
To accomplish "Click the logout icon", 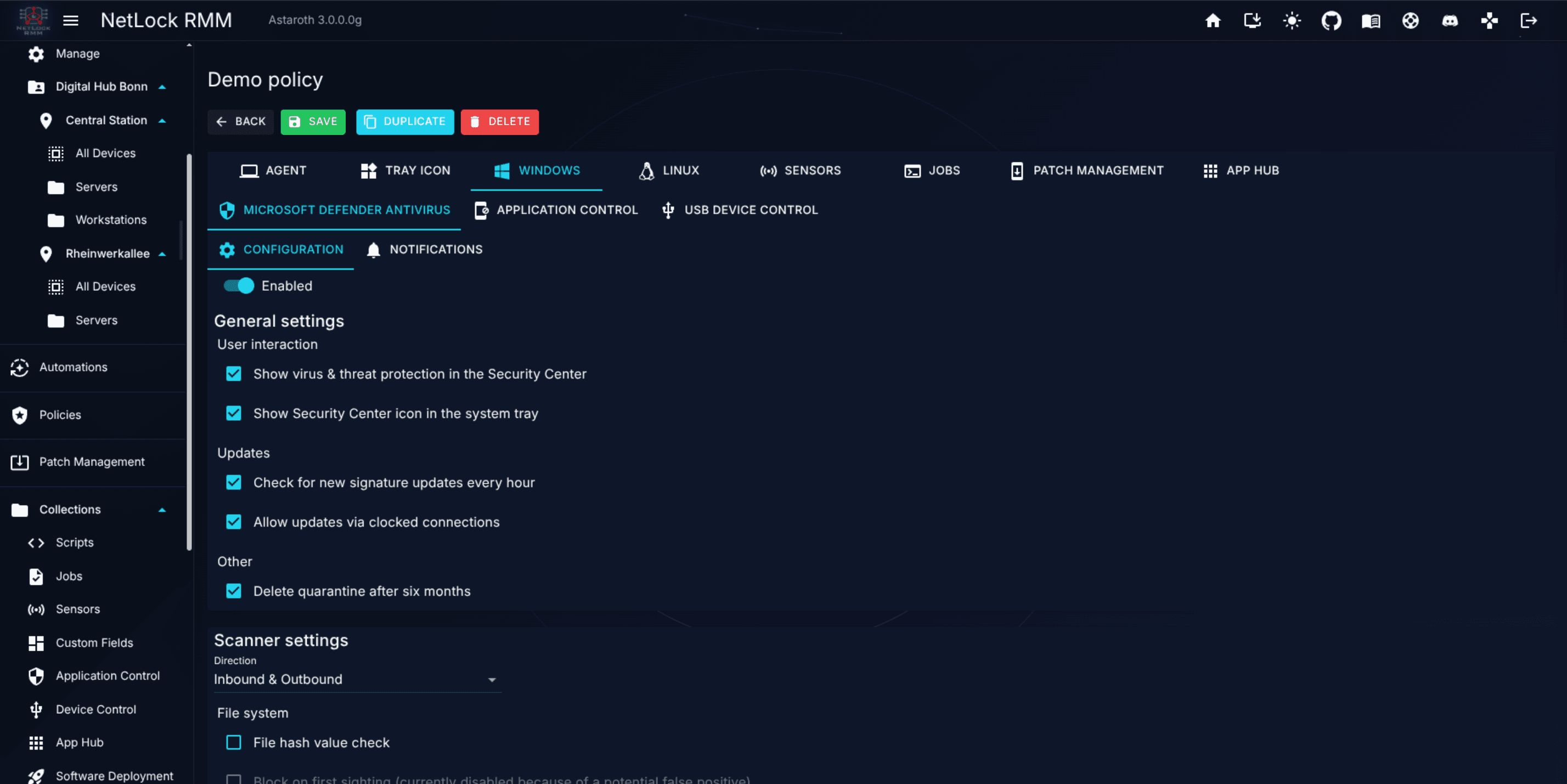I will (1529, 21).
